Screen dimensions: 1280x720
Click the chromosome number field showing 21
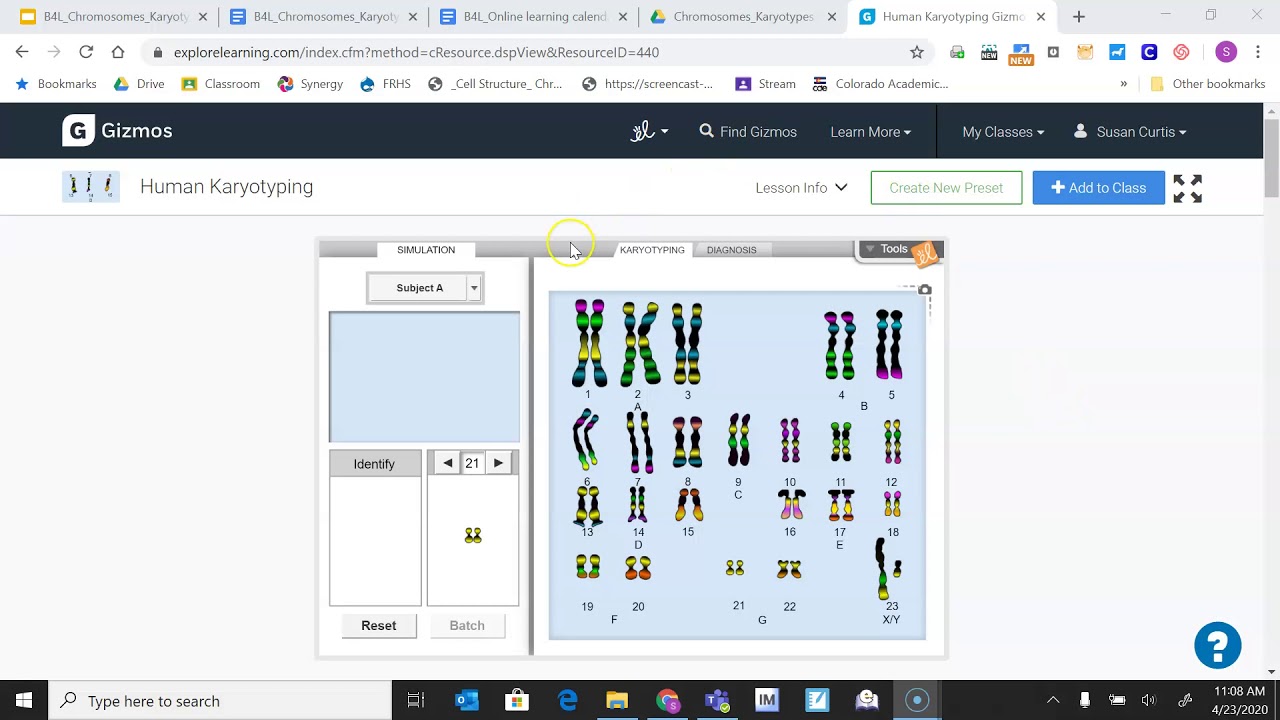[472, 463]
